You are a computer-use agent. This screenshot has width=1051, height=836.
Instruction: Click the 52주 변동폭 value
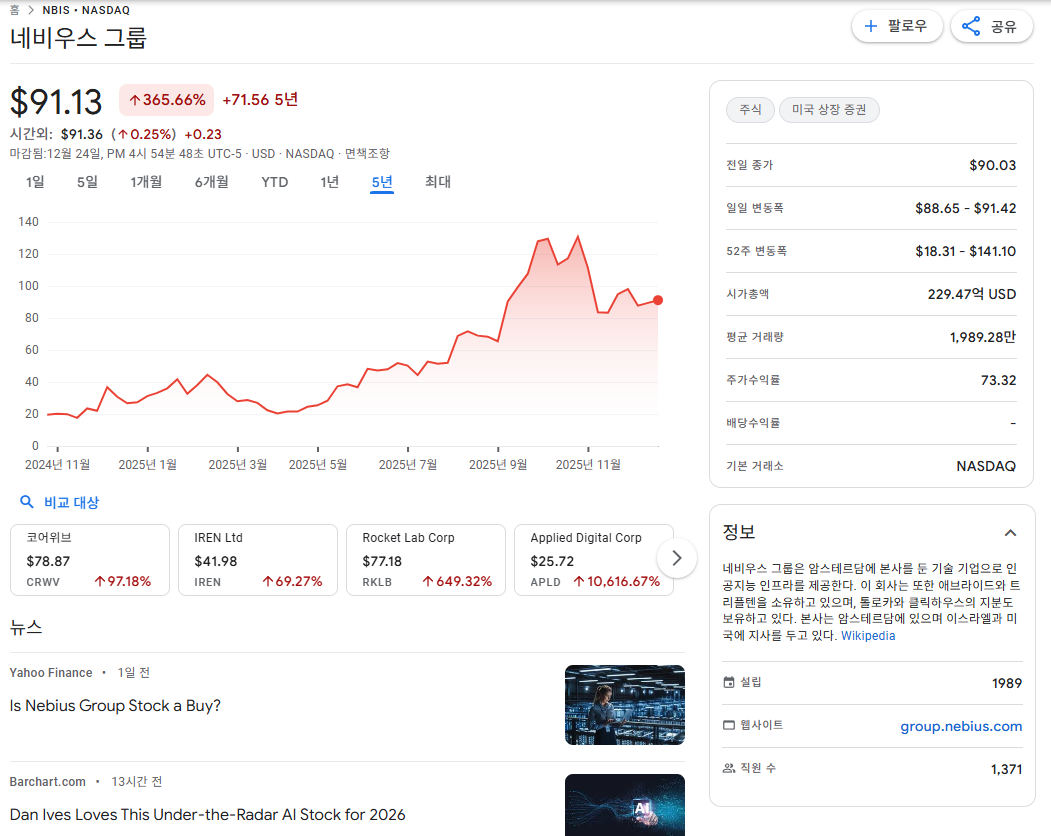(x=966, y=251)
